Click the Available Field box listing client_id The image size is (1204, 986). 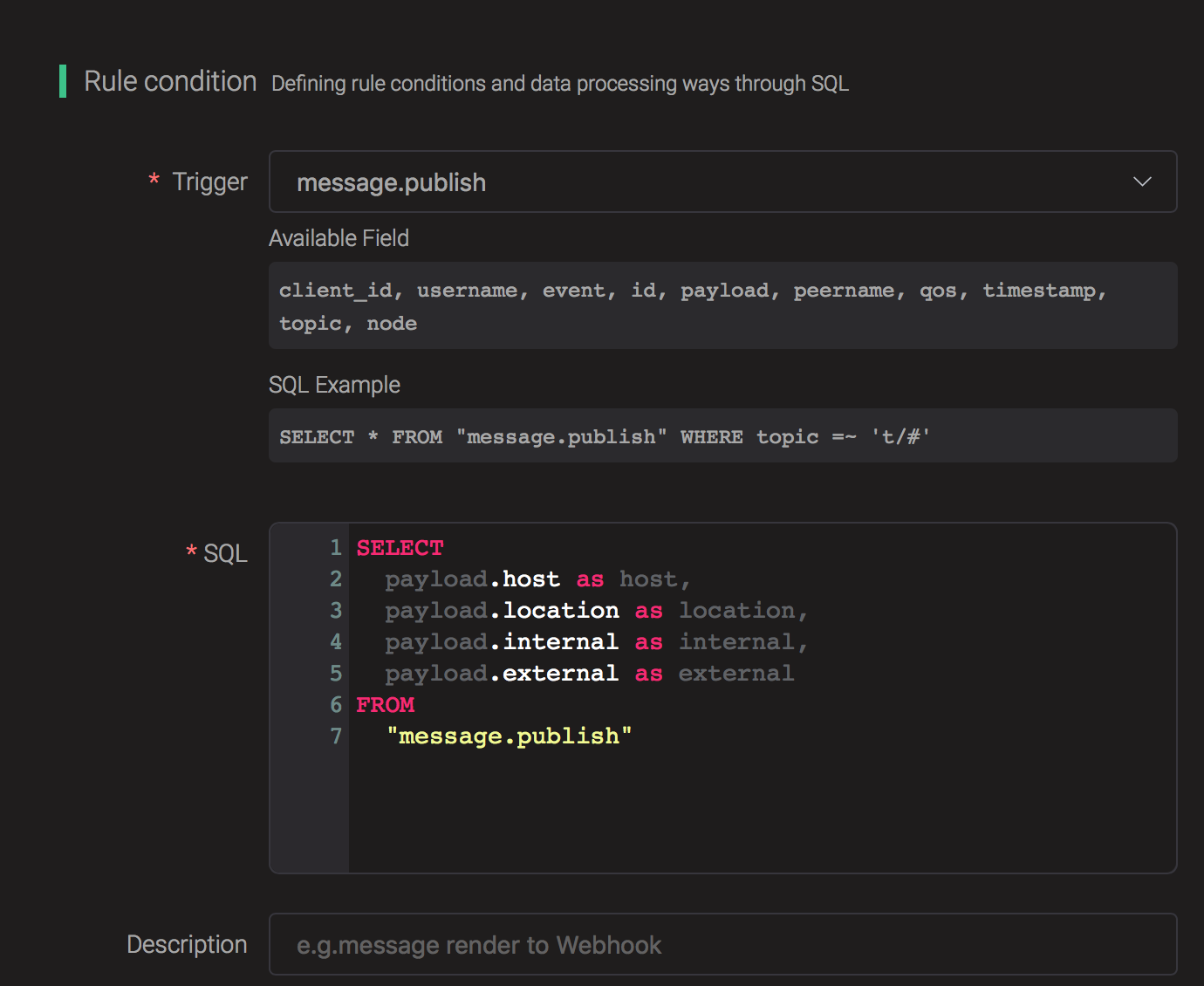[722, 305]
